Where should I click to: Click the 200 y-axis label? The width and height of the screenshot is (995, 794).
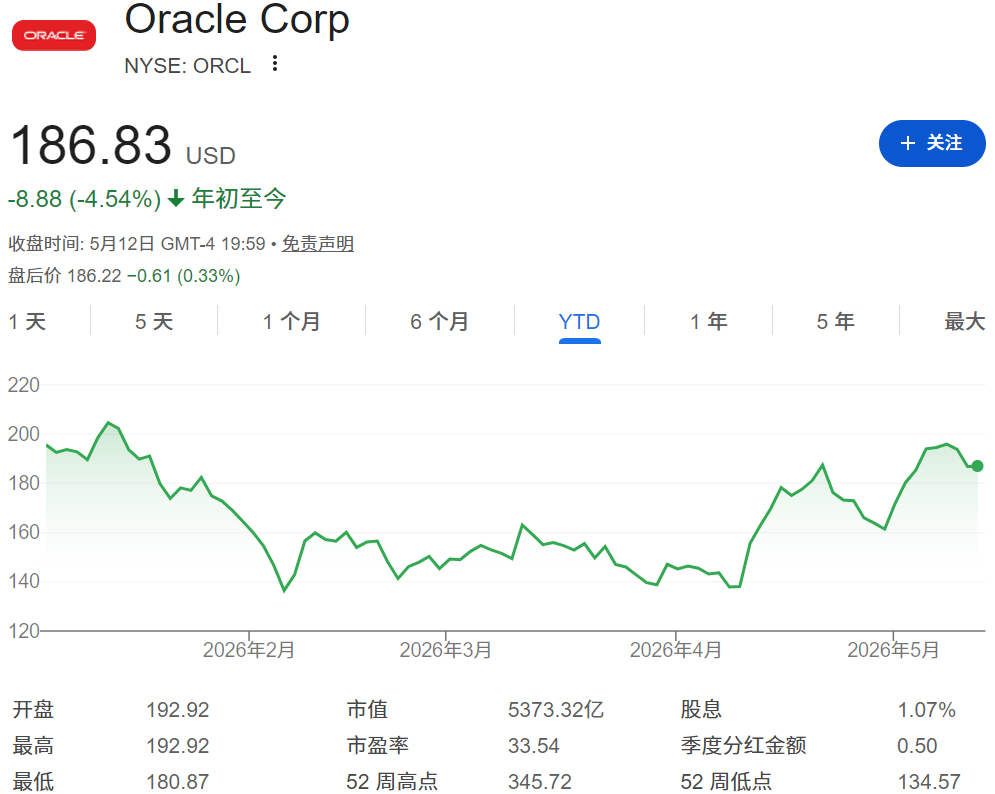(23, 434)
